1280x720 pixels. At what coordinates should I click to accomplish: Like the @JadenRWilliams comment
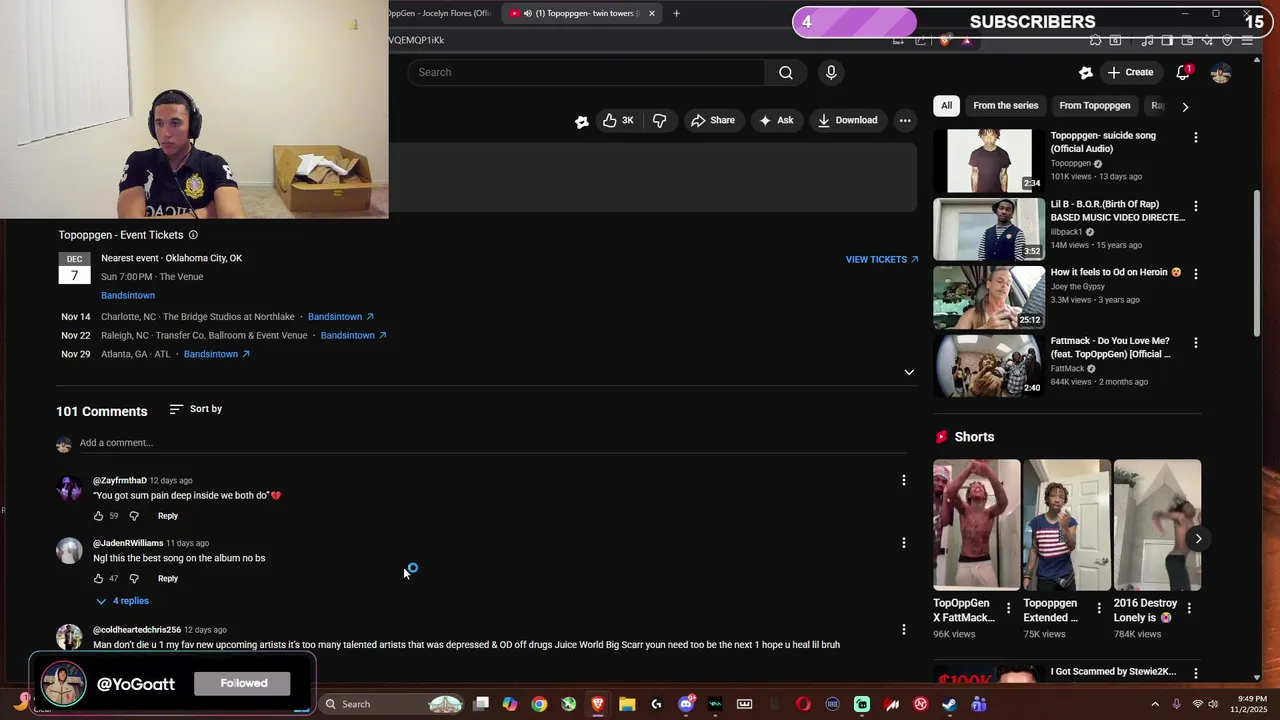point(98,579)
